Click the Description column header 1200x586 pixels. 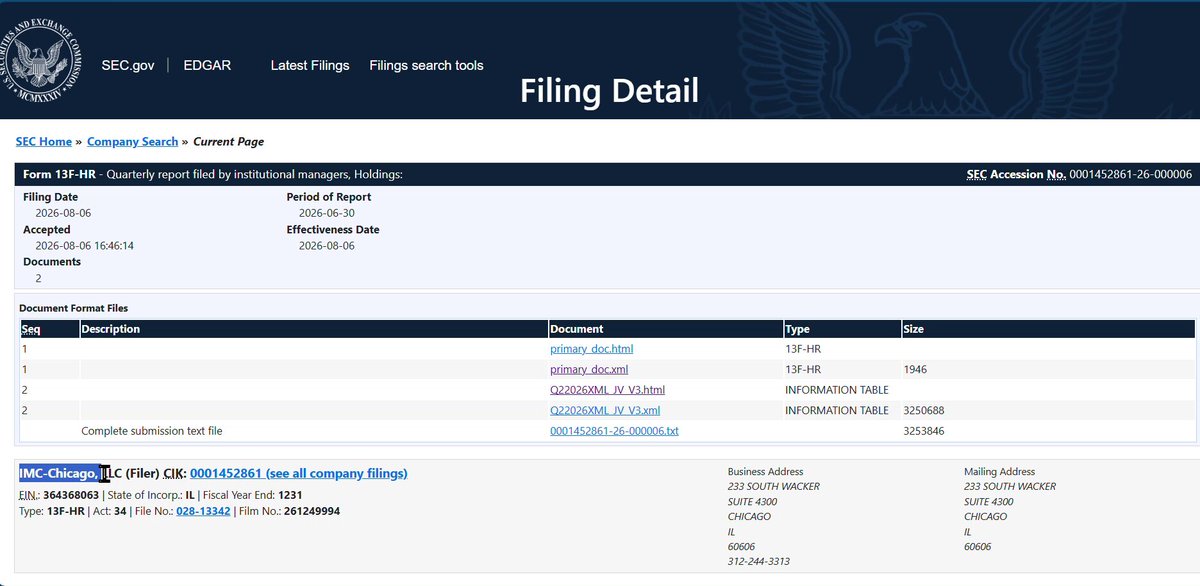(111, 328)
